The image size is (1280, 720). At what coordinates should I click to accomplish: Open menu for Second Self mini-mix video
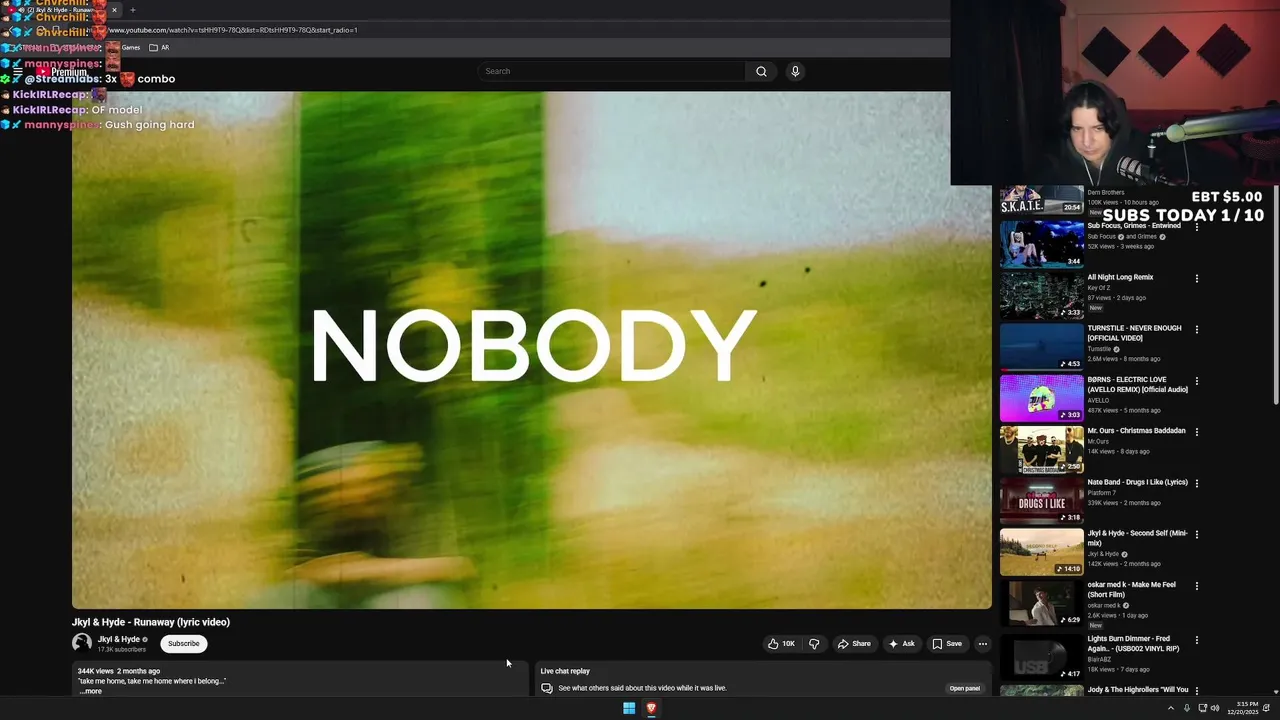(x=1196, y=535)
